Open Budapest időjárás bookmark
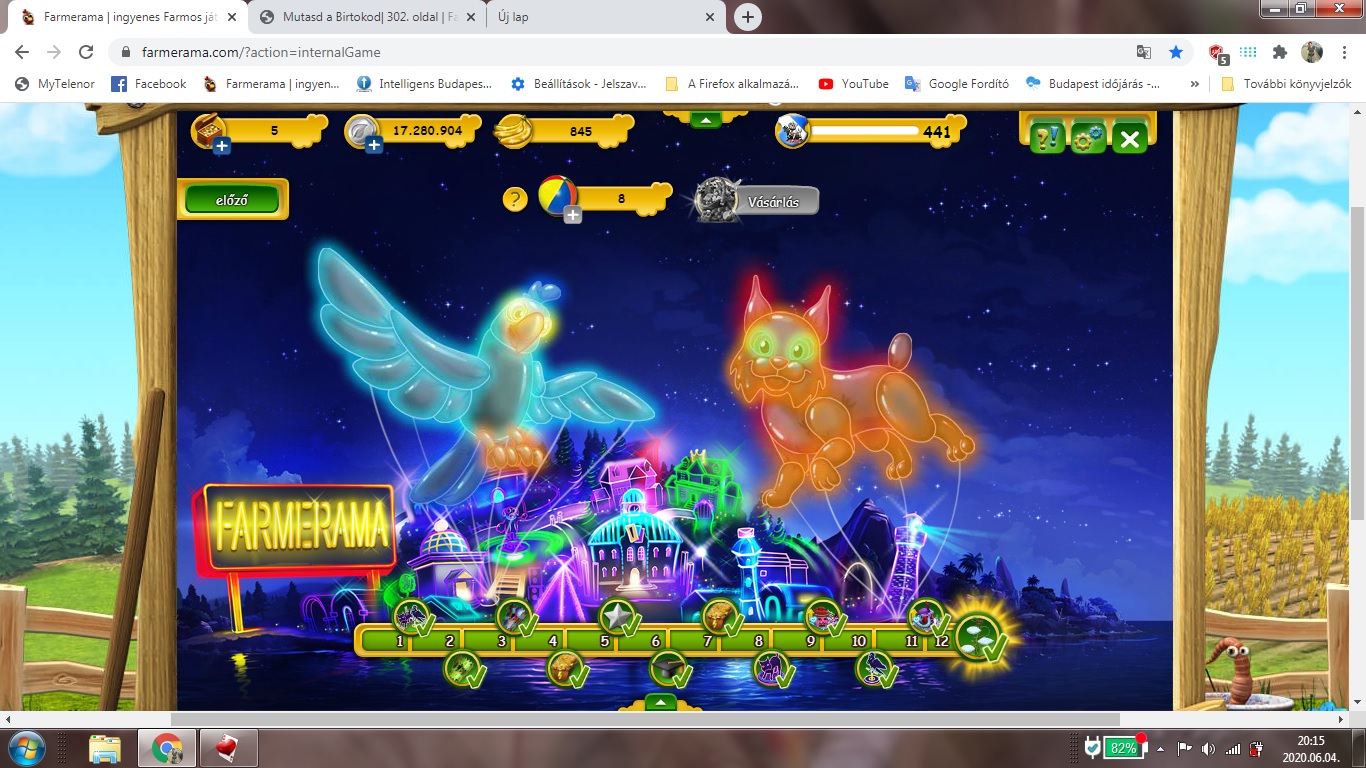Image resolution: width=1366 pixels, height=768 pixels. (x=1093, y=84)
